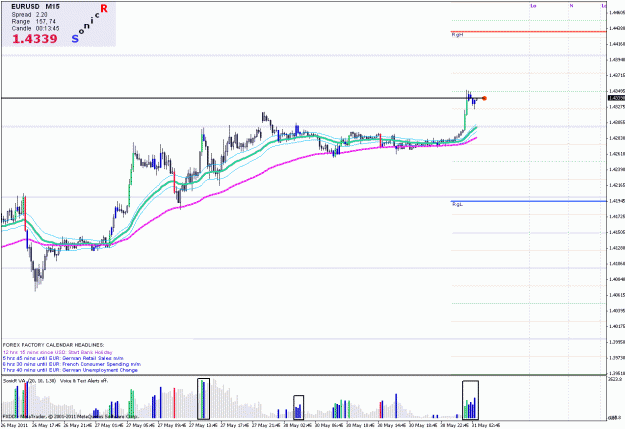Click the Voice & Text Alerts off text
Screen dimensions: 625x429
point(84,381)
